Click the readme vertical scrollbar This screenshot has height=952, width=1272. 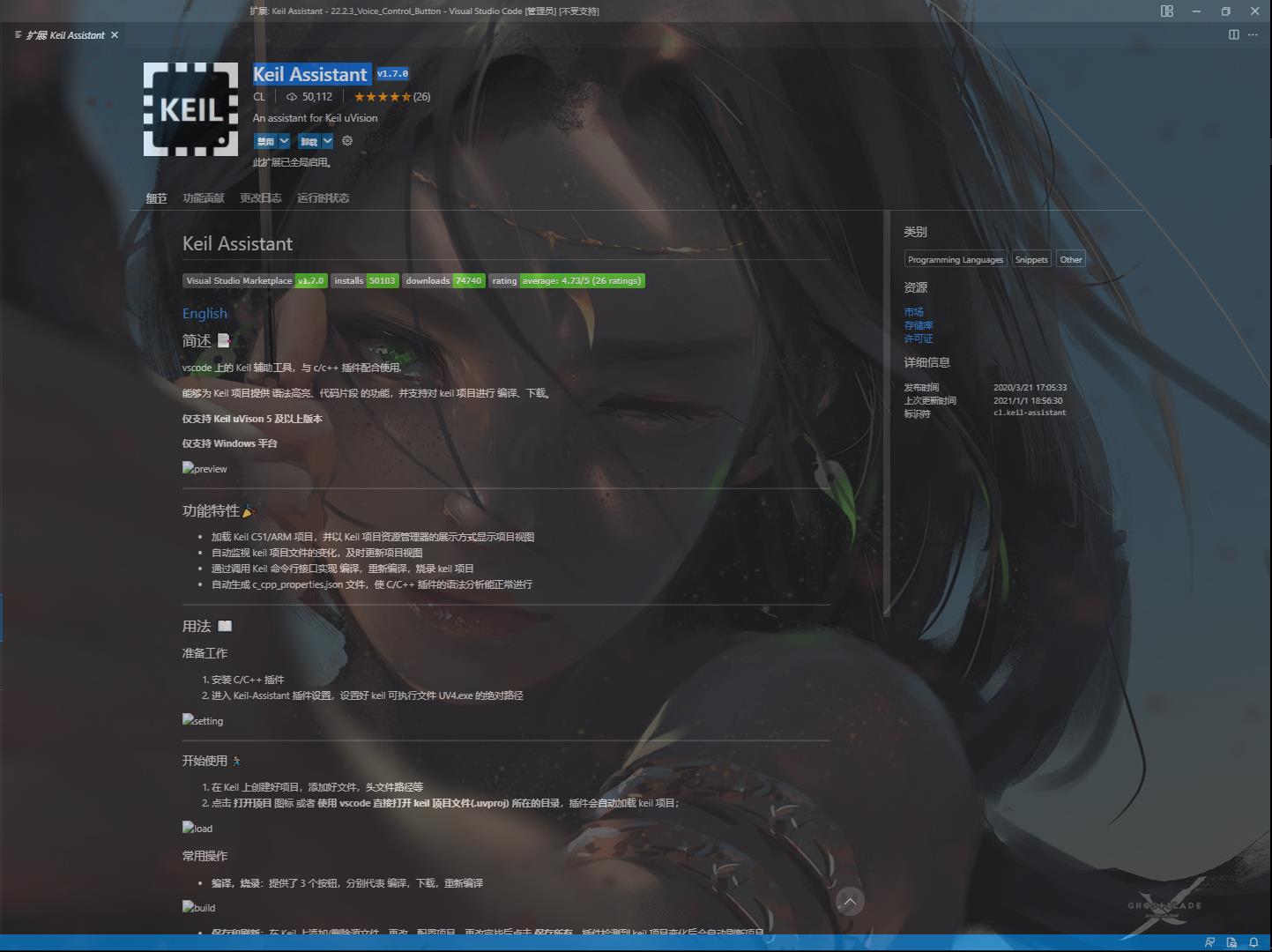(886, 414)
